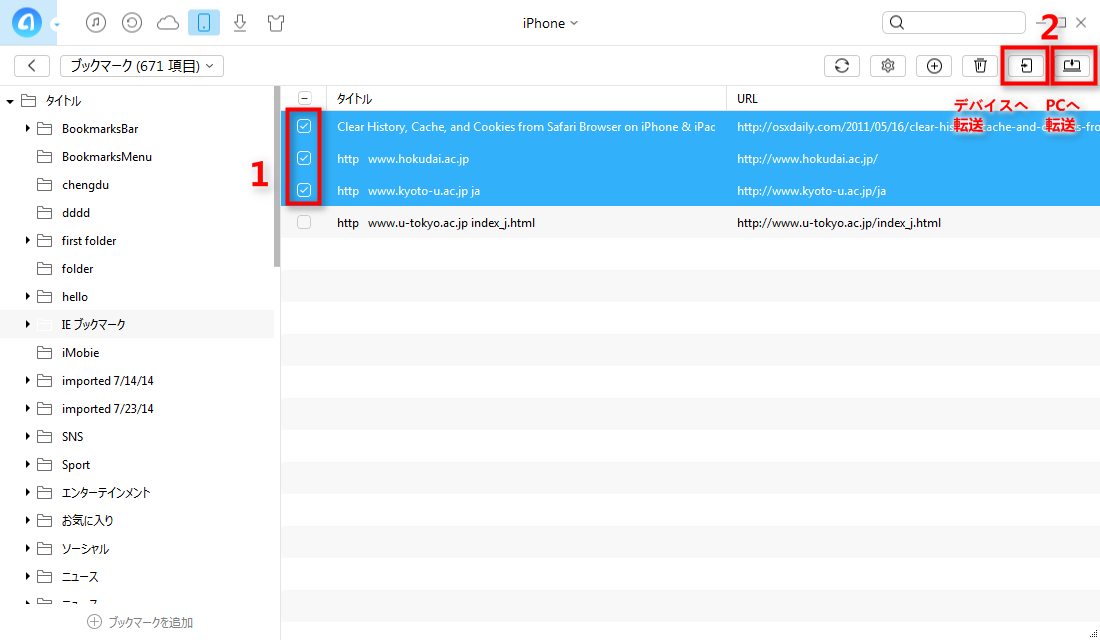The height and width of the screenshot is (640, 1100).
Task: Expand the first folder tree node
Action: point(27,241)
